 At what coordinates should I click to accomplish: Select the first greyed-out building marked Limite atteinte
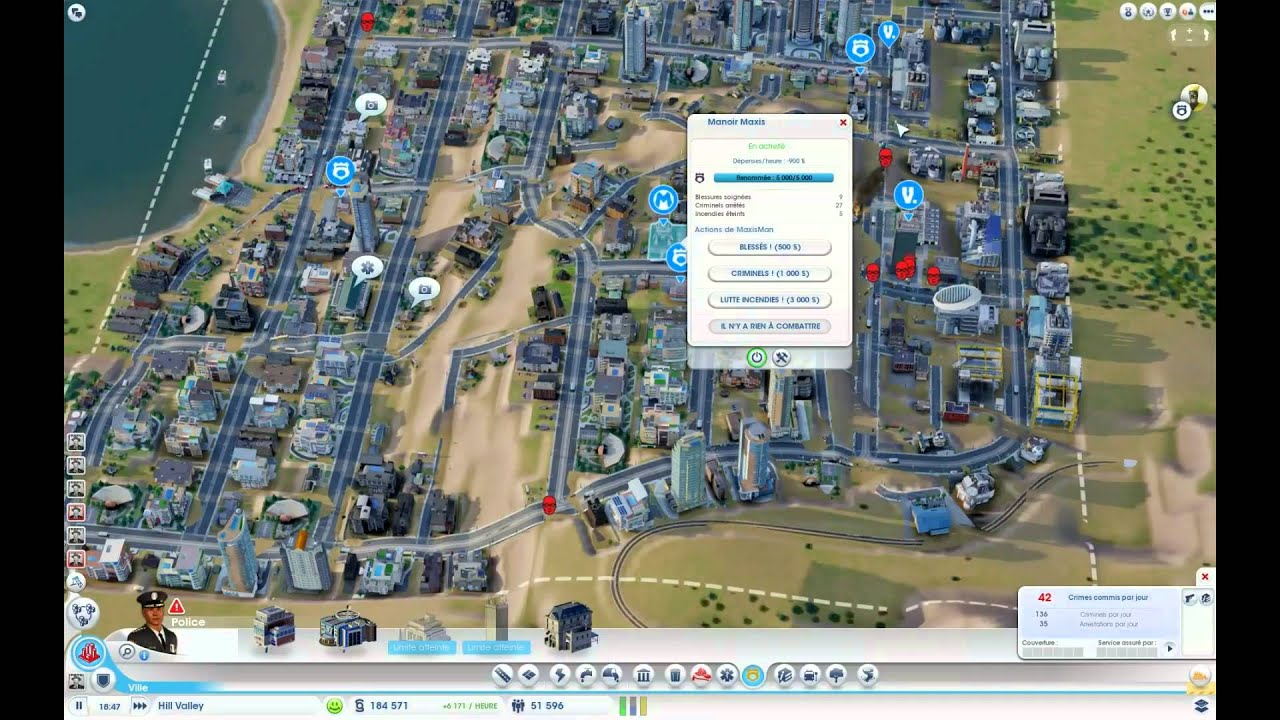tap(422, 631)
